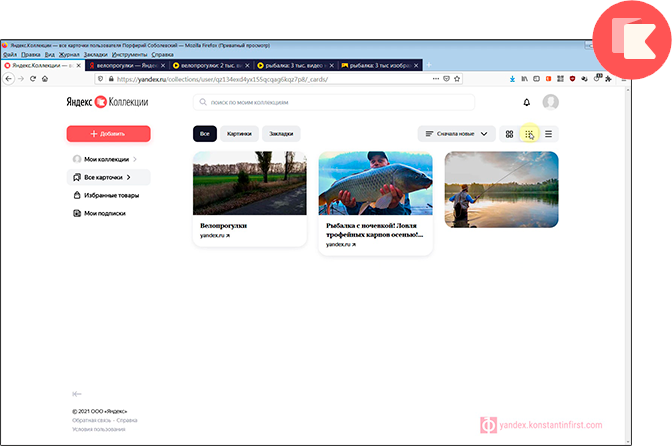
Task: Click the red 'Добавить' button
Action: [108, 134]
